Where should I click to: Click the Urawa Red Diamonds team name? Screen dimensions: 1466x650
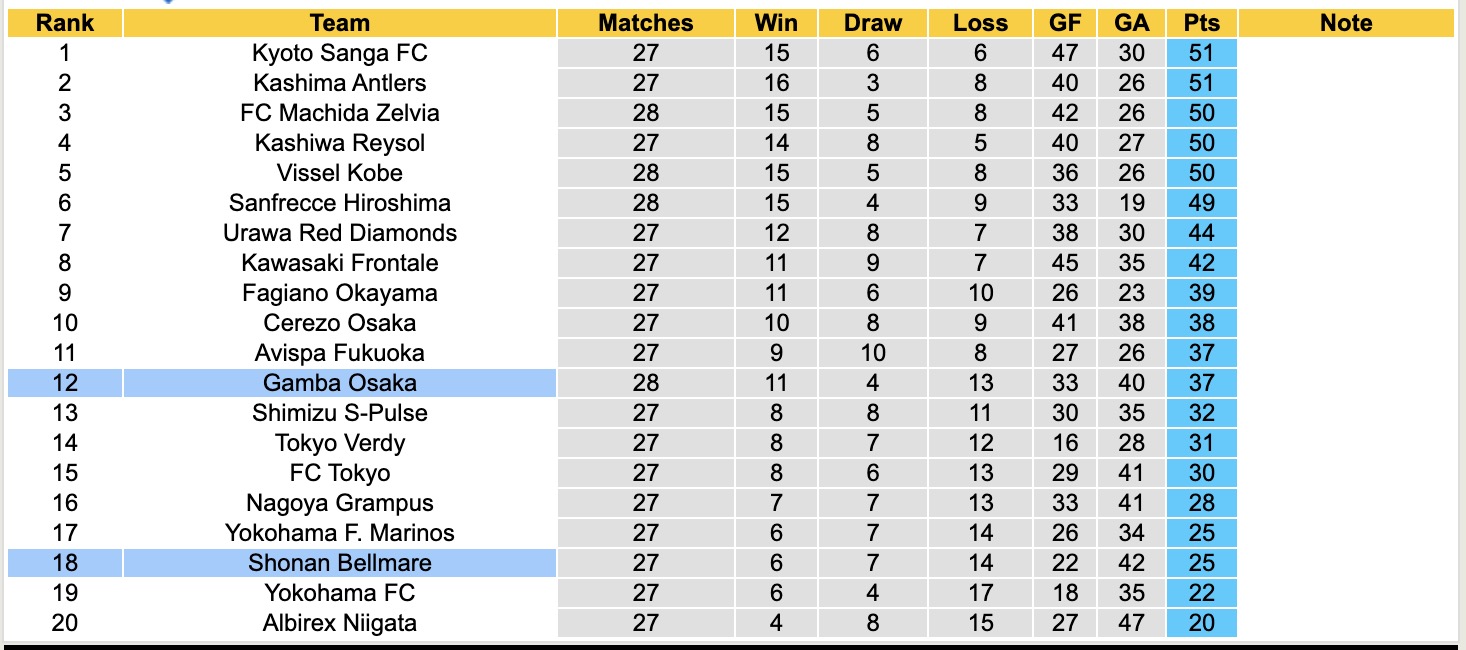coord(340,233)
